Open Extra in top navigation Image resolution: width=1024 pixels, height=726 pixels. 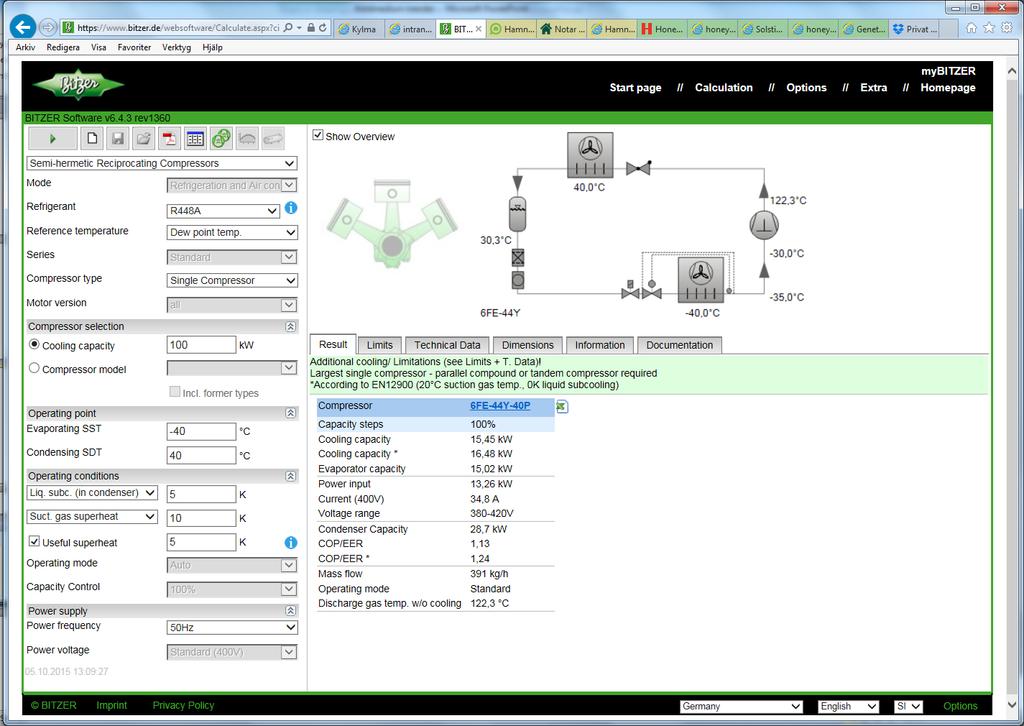pyautogui.click(x=873, y=87)
